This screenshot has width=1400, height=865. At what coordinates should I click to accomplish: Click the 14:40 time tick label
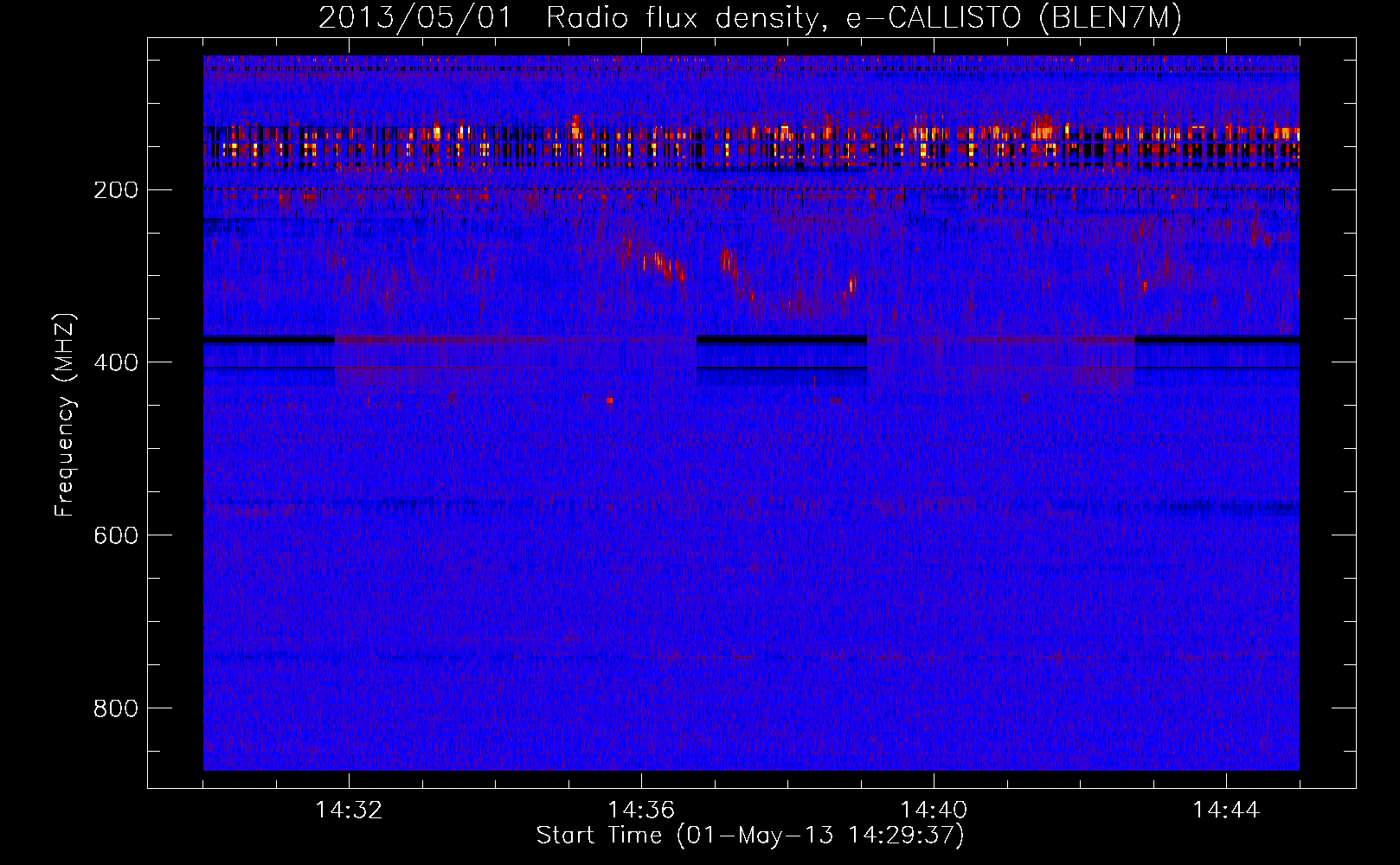point(934,811)
